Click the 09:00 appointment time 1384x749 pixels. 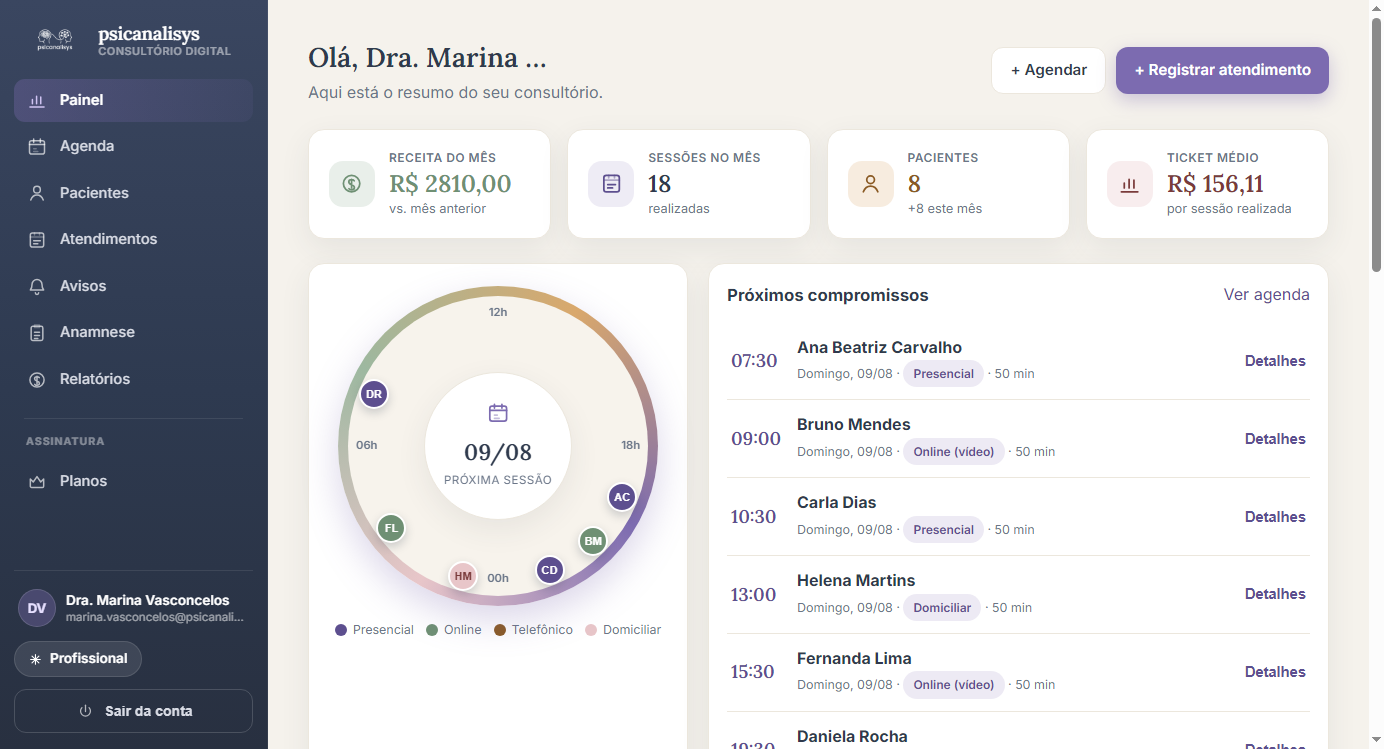coord(756,439)
